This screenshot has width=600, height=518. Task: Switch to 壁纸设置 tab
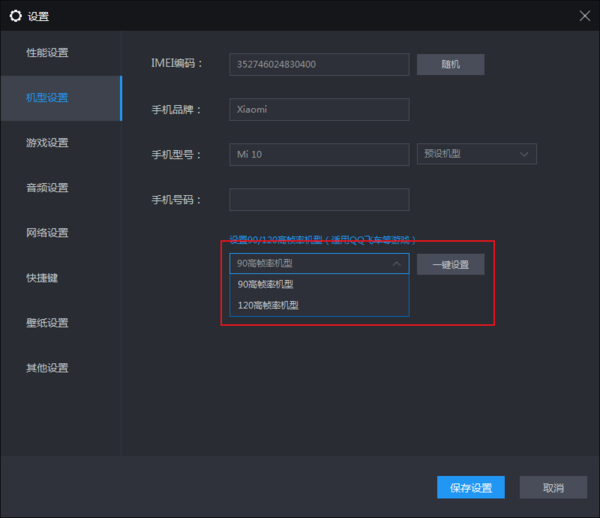(48, 323)
